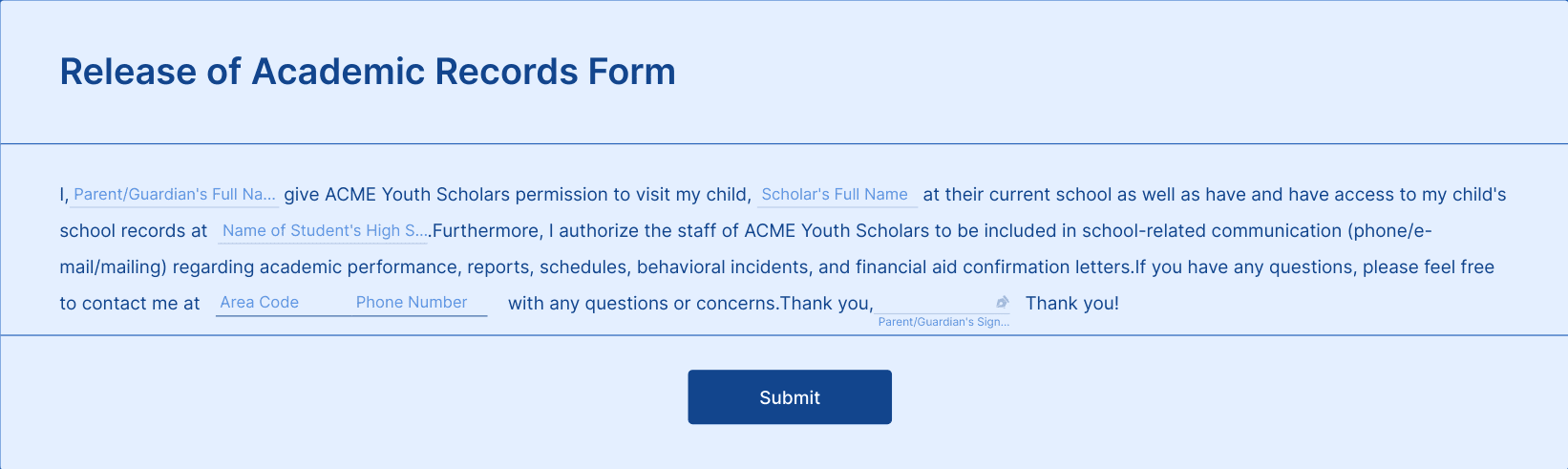
Task: Click the signature pen icon
Action: coord(1002,302)
